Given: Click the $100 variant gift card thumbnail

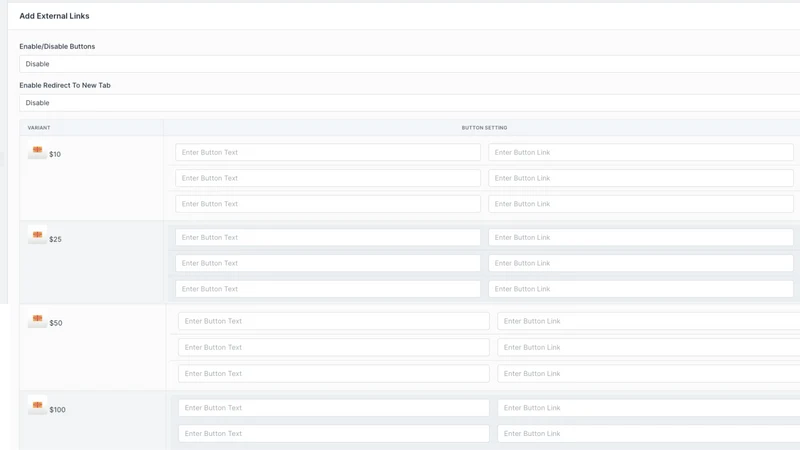Looking at the screenshot, I should pyautogui.click(x=37, y=406).
